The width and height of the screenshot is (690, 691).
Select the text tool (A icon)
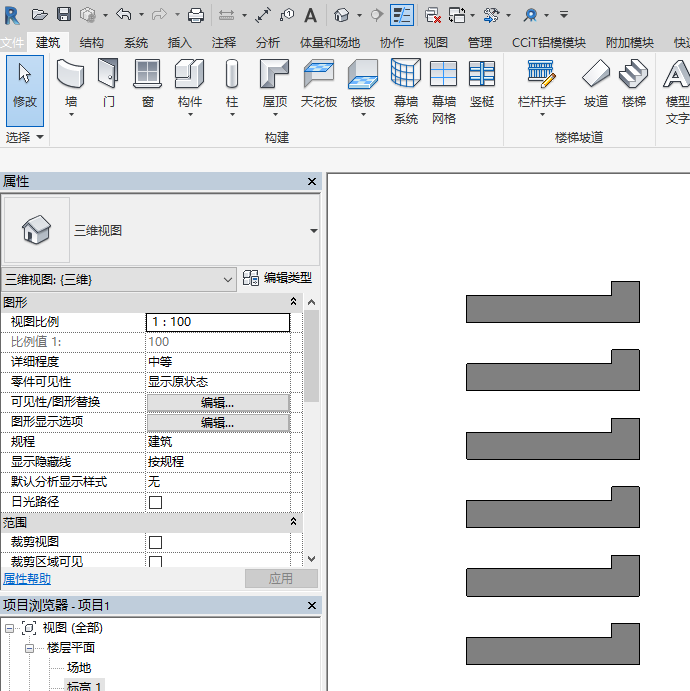coord(311,15)
